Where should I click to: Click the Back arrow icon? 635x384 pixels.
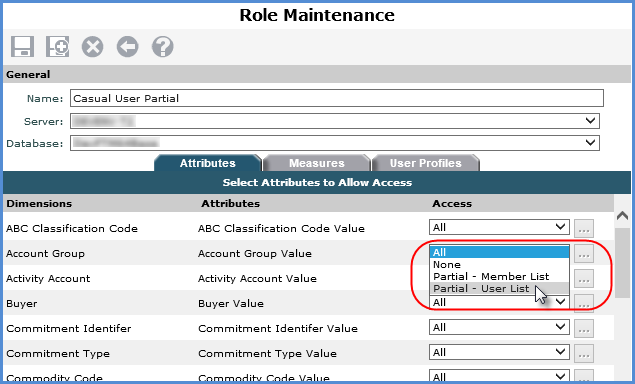coord(128,47)
